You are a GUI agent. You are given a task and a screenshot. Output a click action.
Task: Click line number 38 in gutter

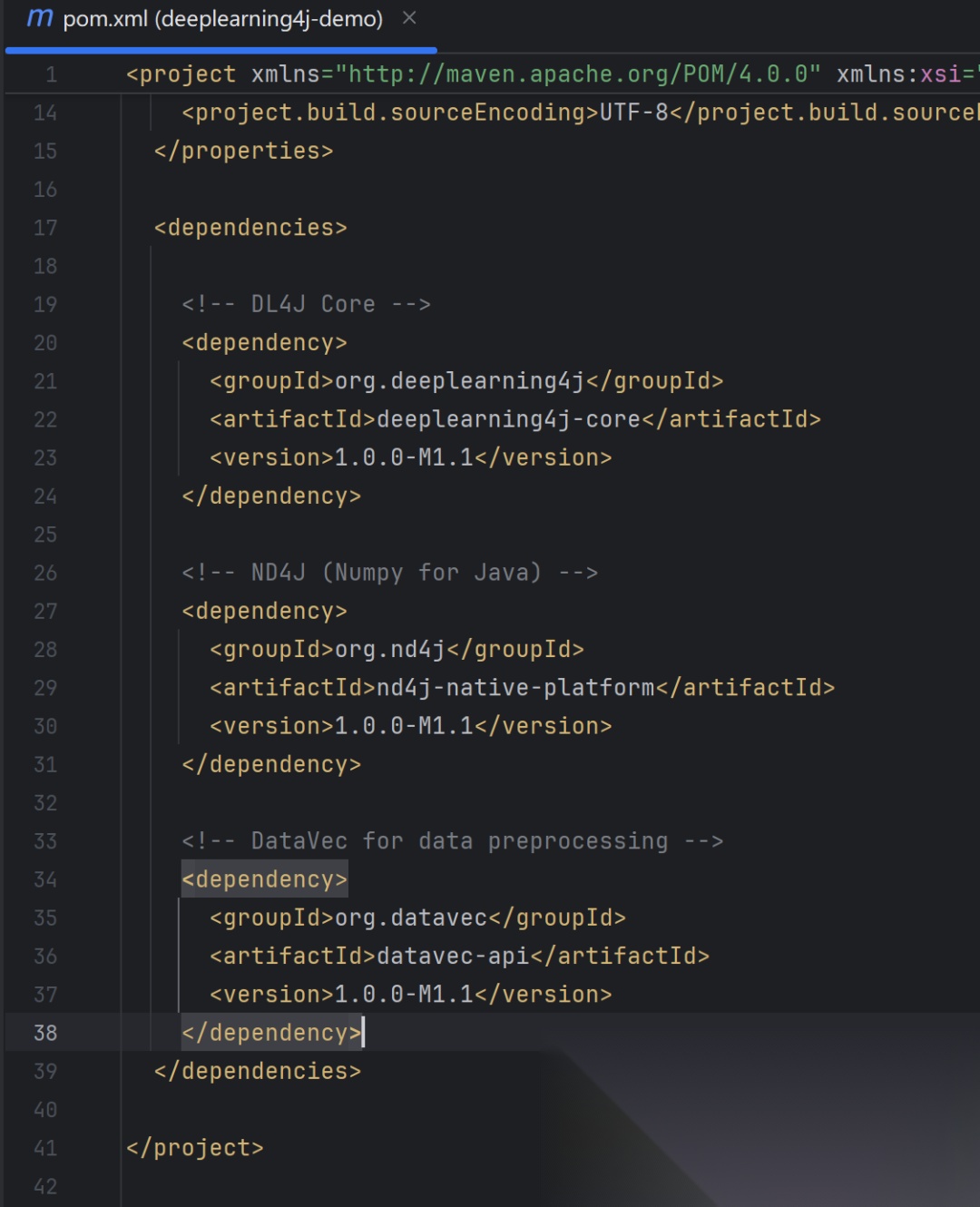(45, 1033)
